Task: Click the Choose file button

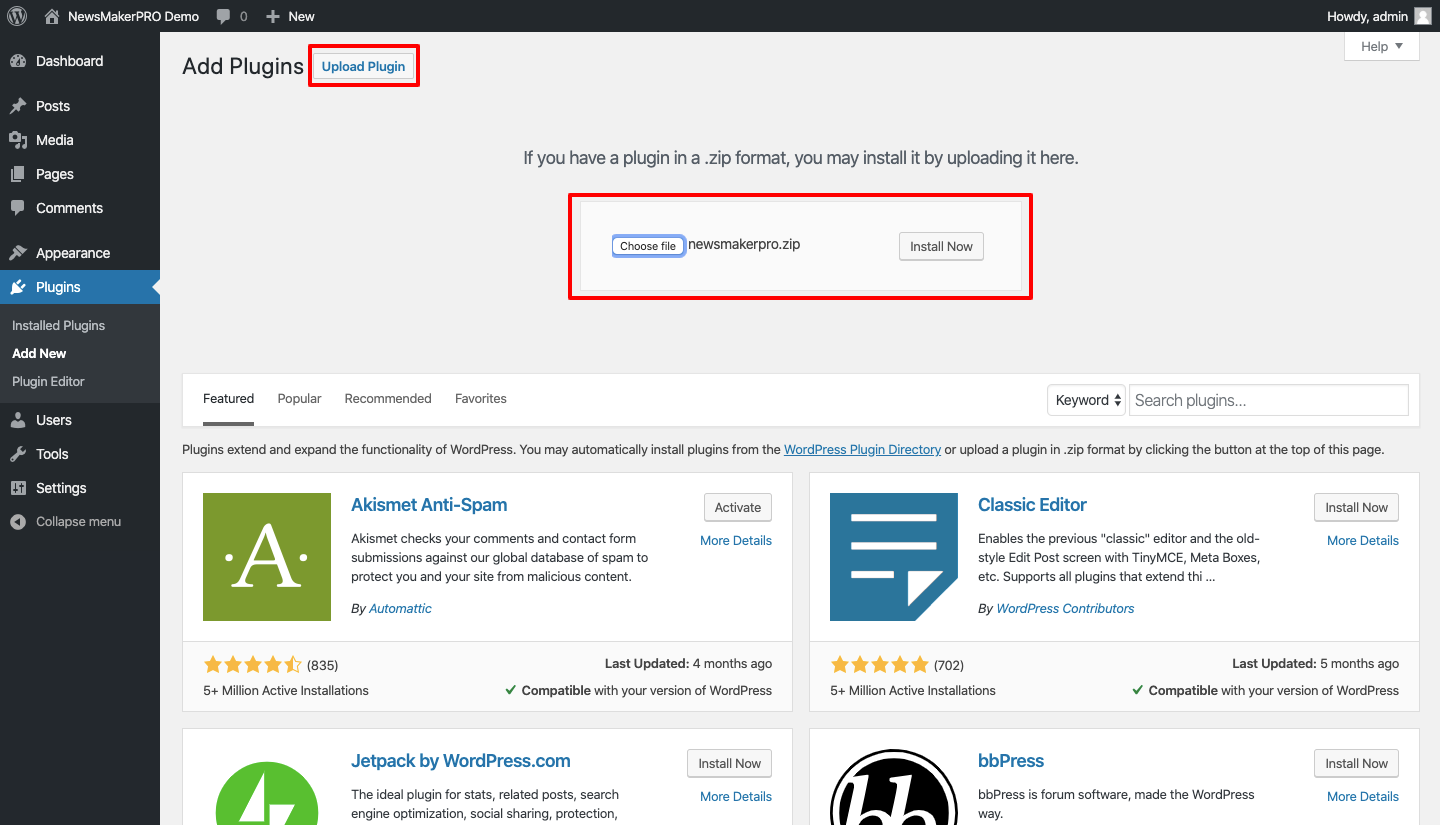Action: coord(648,246)
